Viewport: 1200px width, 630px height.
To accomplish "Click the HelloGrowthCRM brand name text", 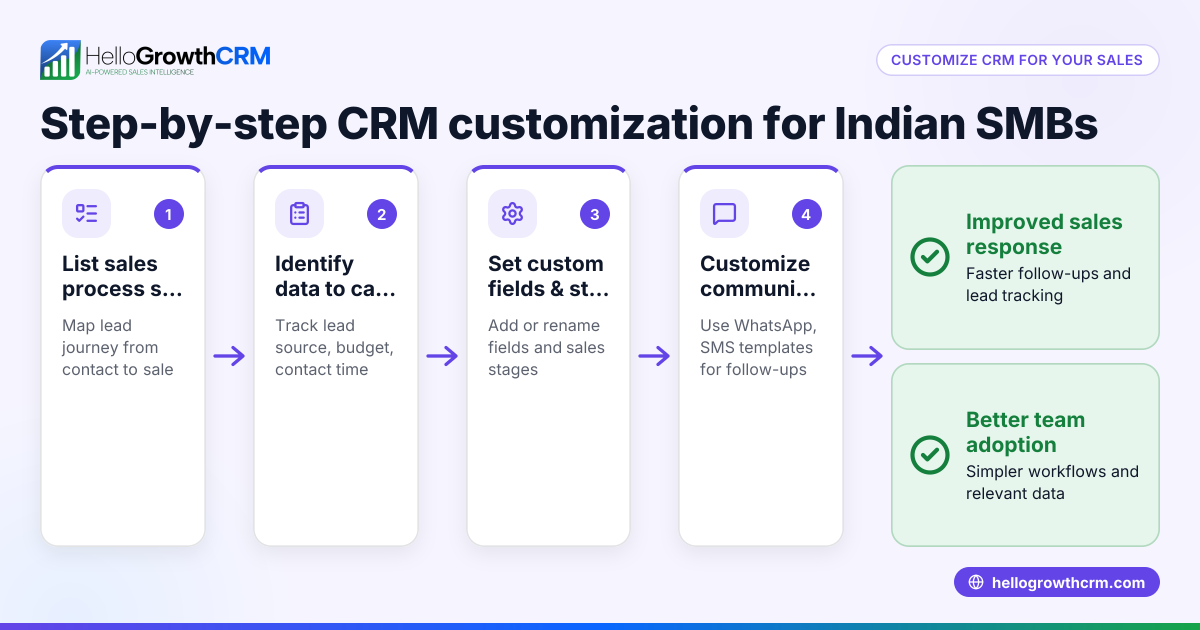I will (178, 55).
